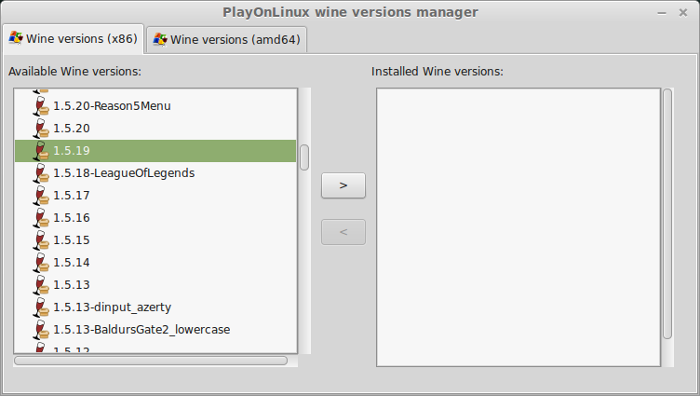Click the wine icon next to 1.5.20
Screen dimensions: 700x396
point(41,129)
